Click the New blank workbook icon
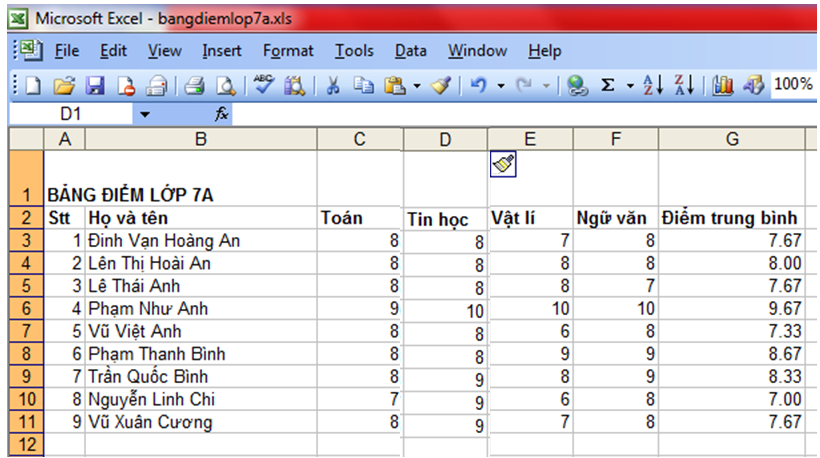 click(x=33, y=85)
